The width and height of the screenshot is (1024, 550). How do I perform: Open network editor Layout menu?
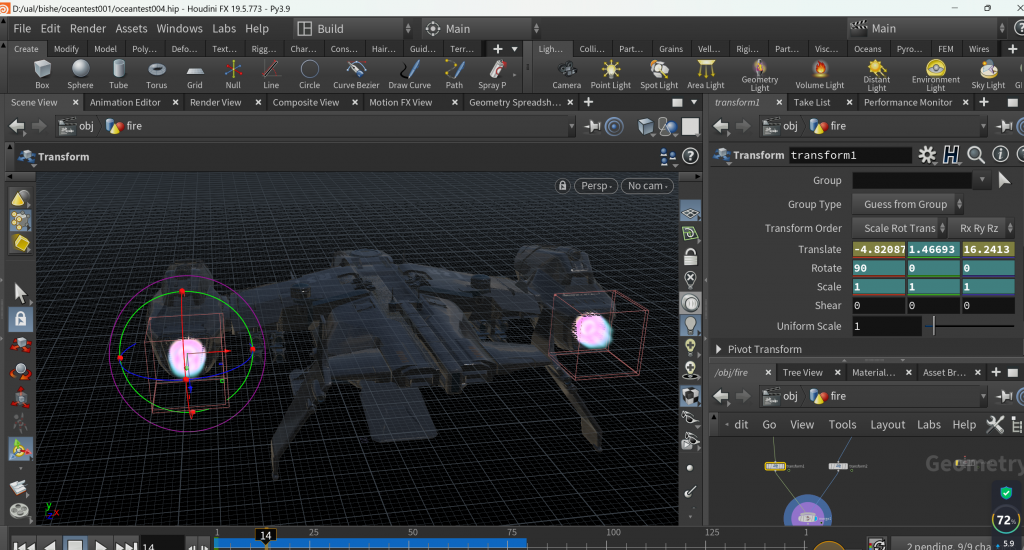pos(888,425)
